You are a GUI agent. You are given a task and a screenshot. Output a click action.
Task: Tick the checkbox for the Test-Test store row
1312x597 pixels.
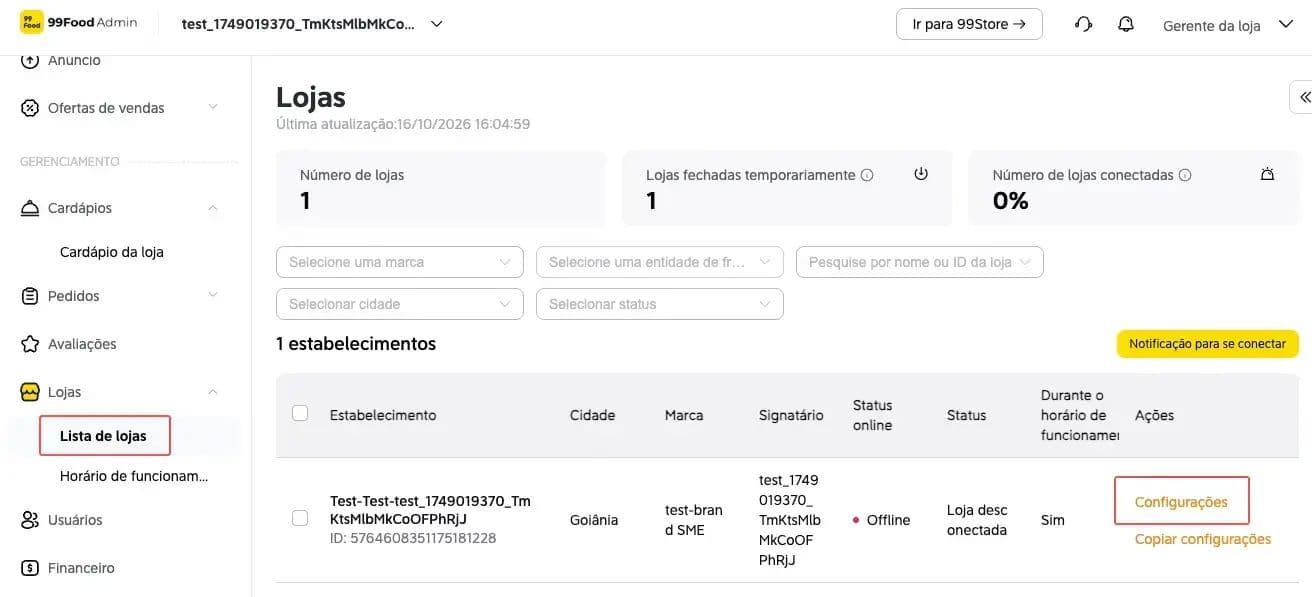300,518
